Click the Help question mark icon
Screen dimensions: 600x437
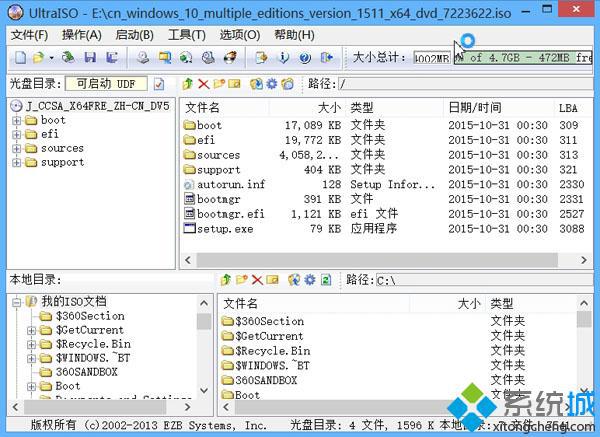click(305, 58)
